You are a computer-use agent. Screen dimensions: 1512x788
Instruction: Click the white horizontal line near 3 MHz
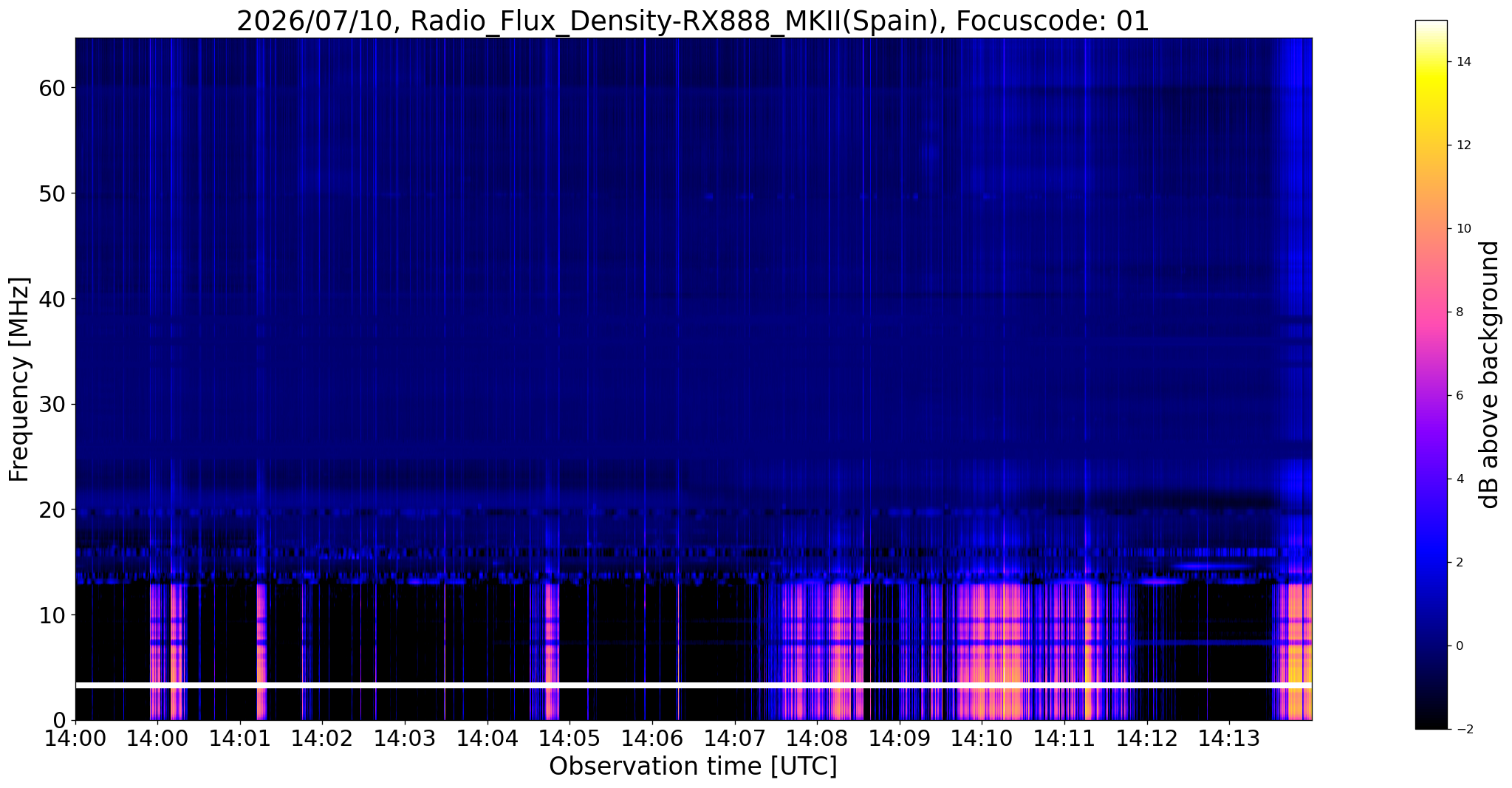694,686
